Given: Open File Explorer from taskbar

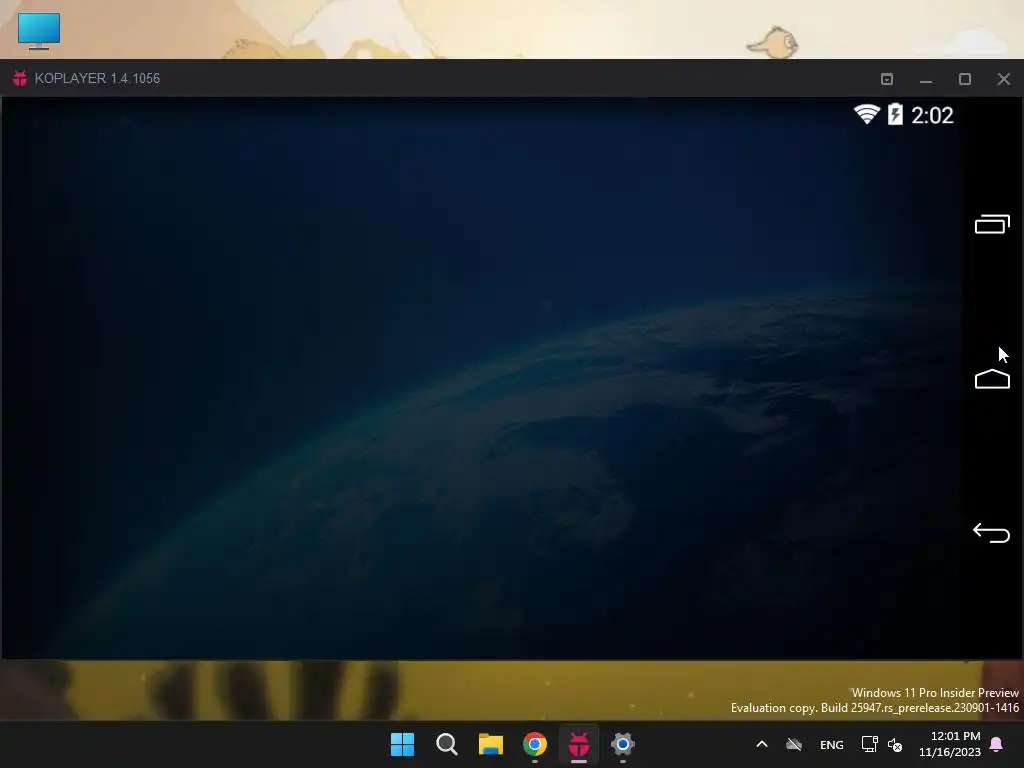Looking at the screenshot, I should click(x=490, y=744).
